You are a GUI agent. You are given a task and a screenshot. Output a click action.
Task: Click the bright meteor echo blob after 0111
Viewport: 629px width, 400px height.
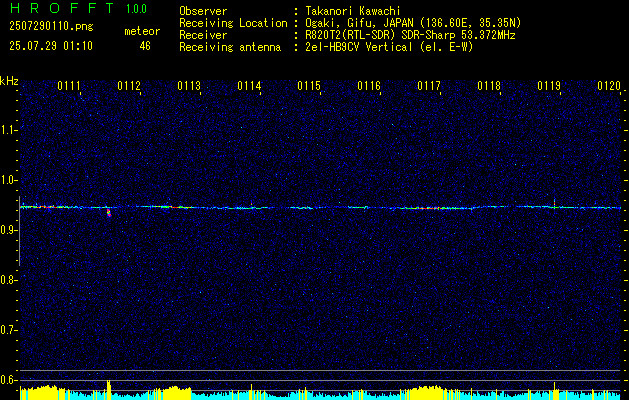108,213
